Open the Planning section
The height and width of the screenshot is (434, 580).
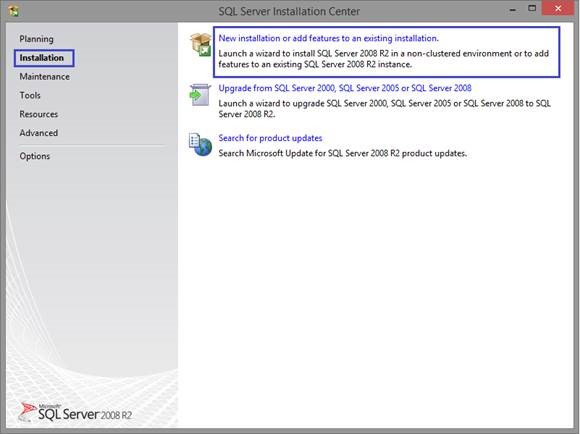(x=36, y=39)
